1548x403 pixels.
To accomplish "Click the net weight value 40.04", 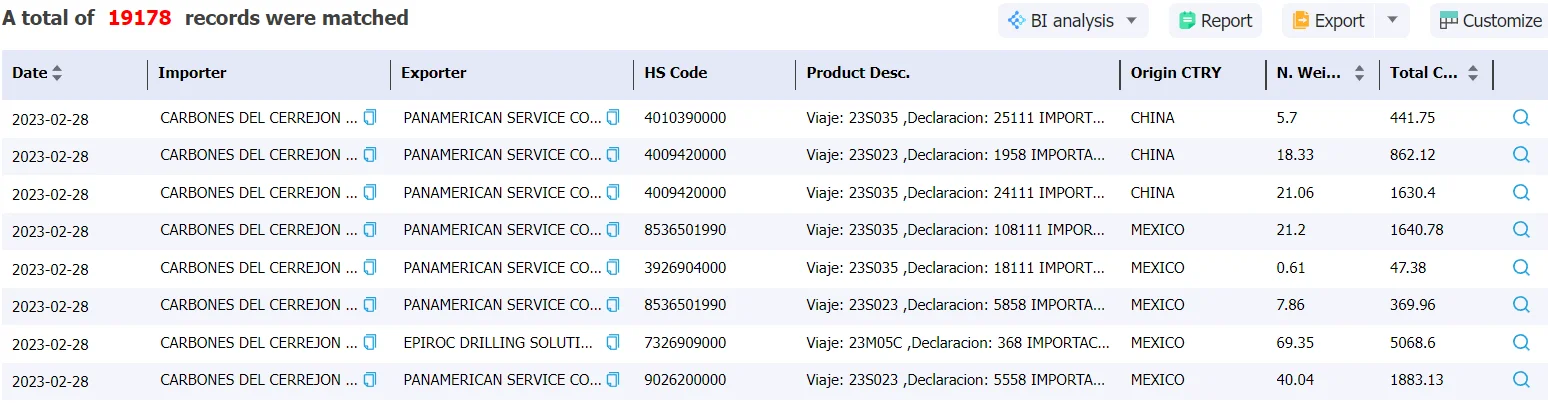I will click(1295, 380).
